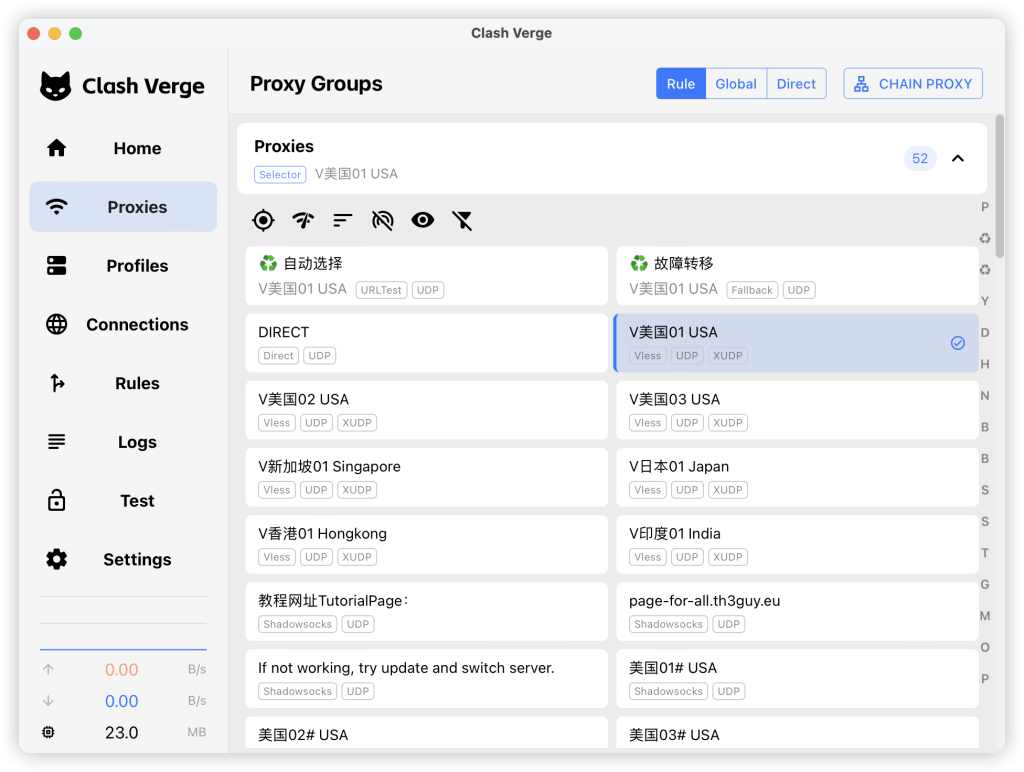The width and height of the screenshot is (1024, 772).
Task: Click the crossed-out signal delay icon
Action: click(382, 220)
